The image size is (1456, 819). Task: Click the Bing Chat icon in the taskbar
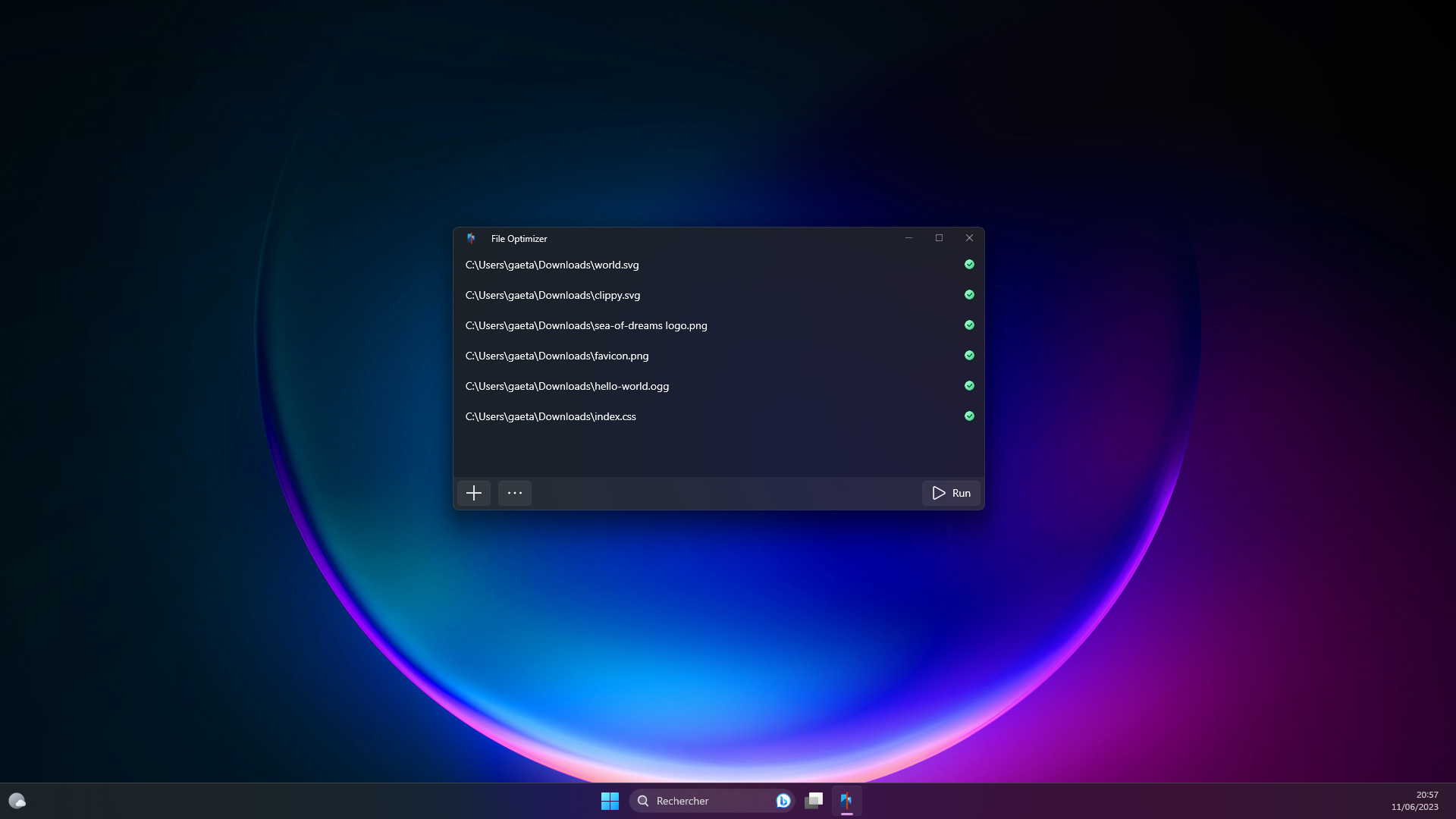click(x=783, y=801)
